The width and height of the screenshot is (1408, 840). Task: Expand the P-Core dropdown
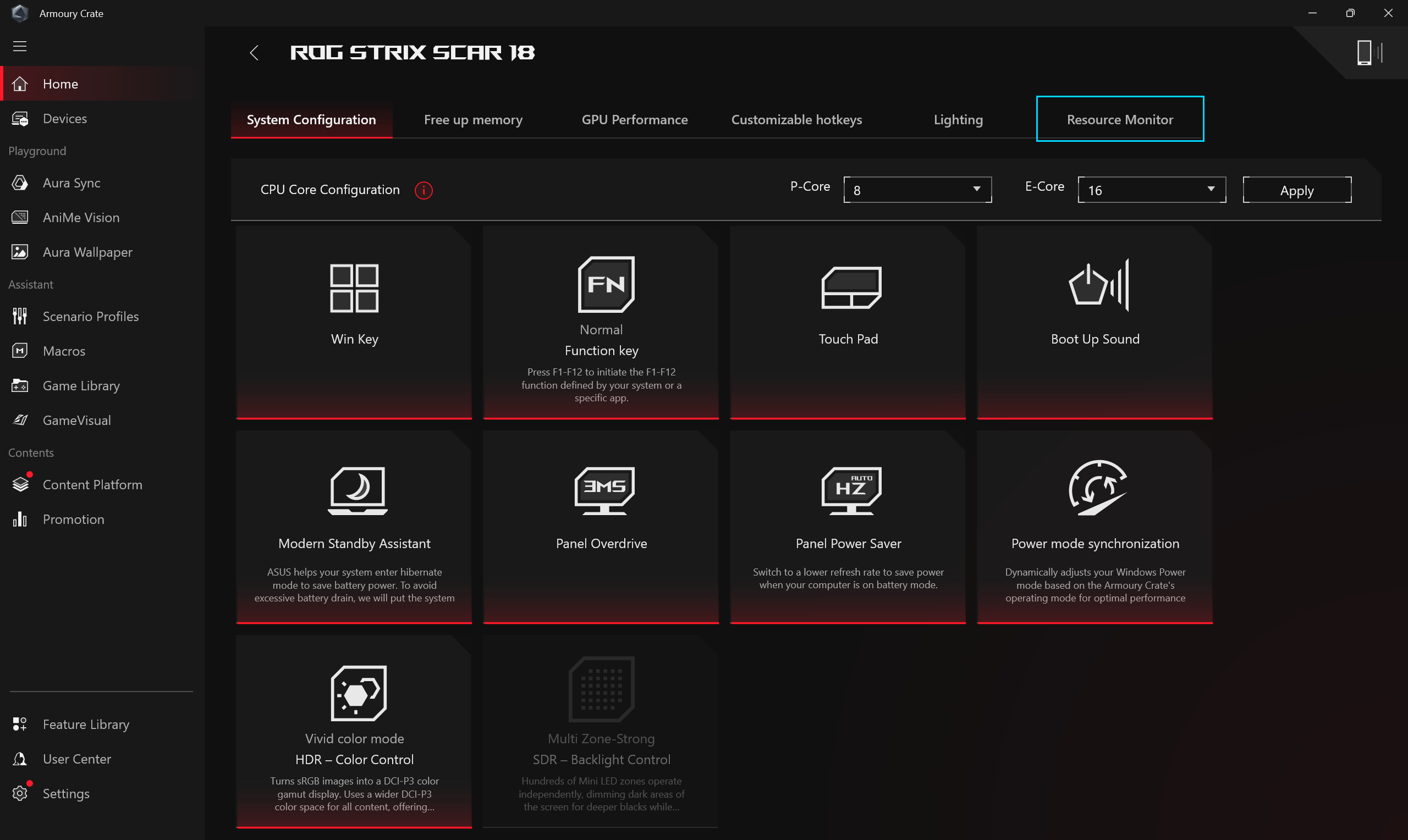[917, 190]
